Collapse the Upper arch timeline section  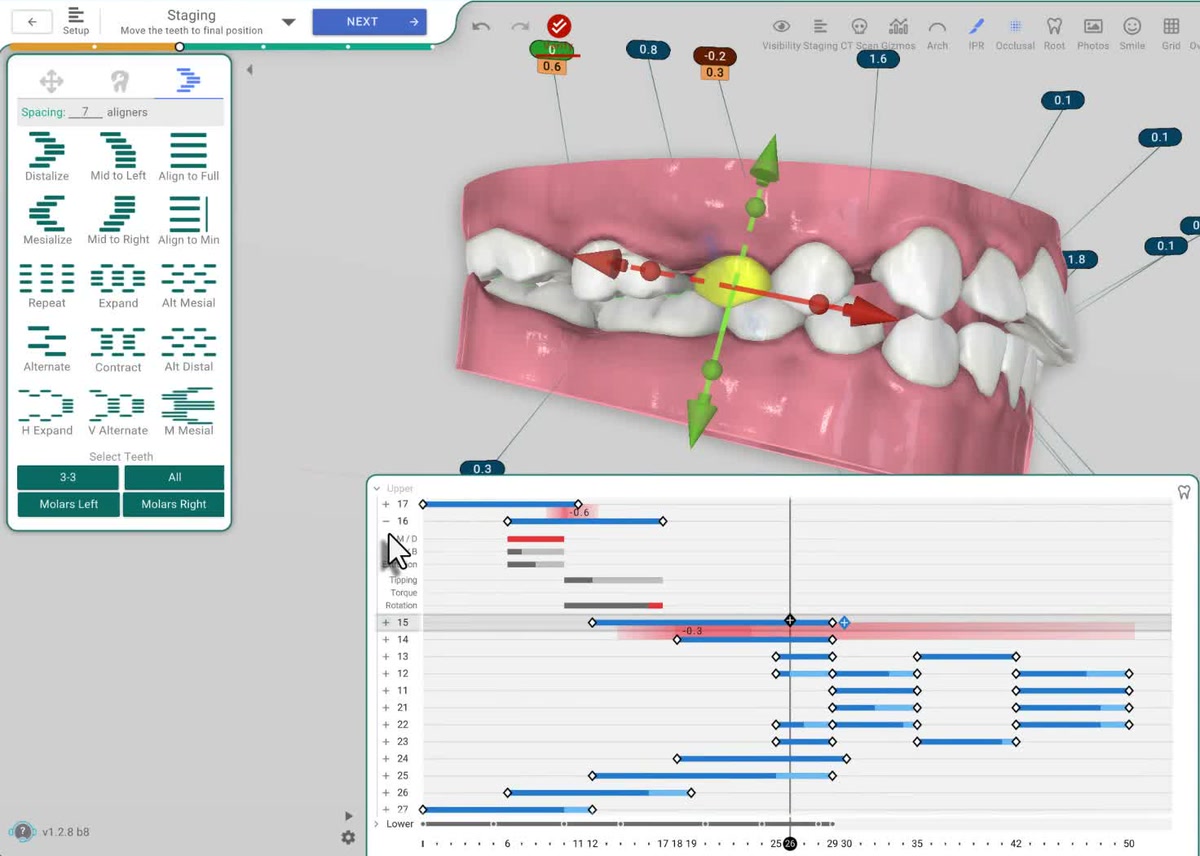(x=376, y=489)
